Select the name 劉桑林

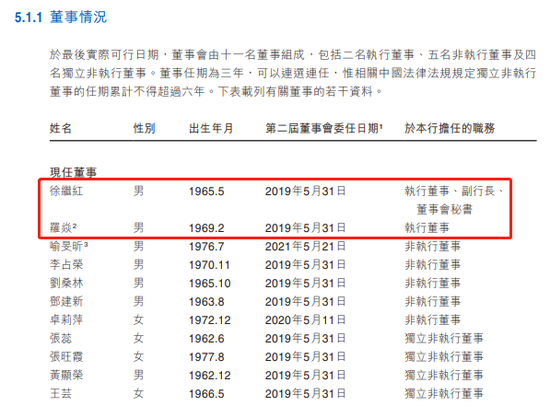[66, 283]
